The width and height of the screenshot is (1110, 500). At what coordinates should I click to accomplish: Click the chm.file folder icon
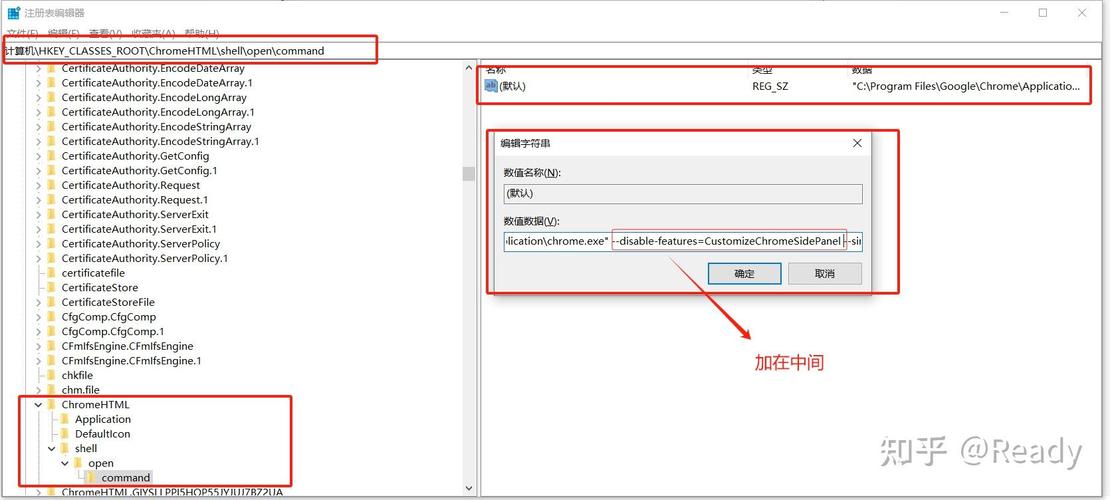51,390
